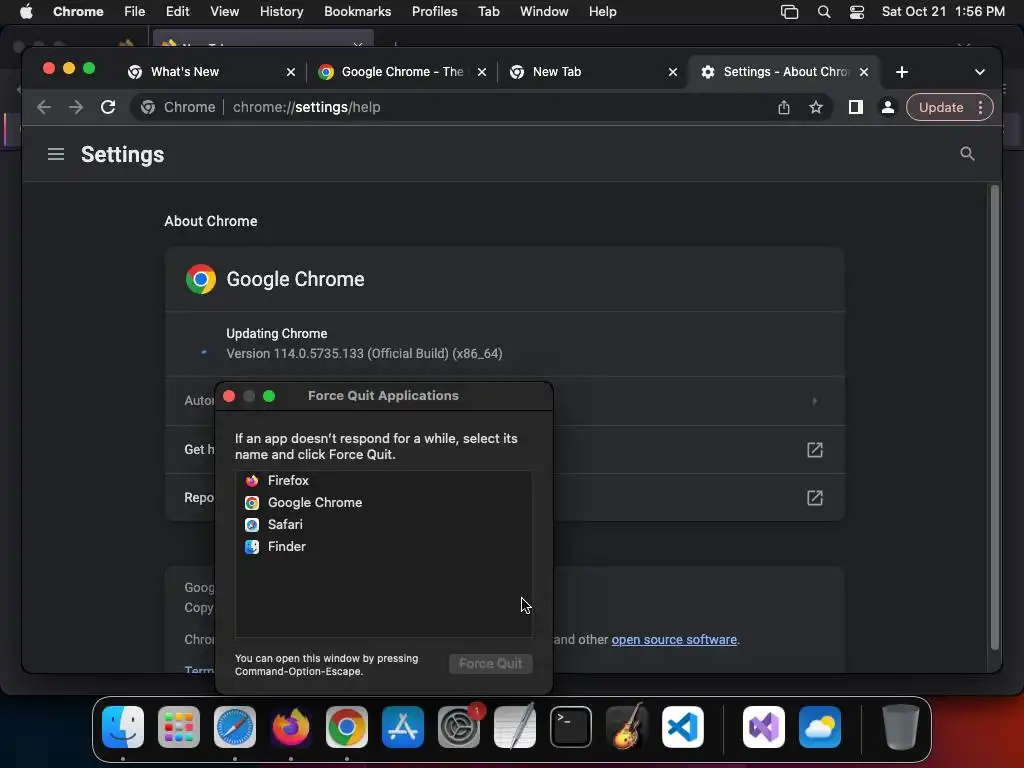Image resolution: width=1024 pixels, height=768 pixels.
Task: Click the Update button in toolbar
Action: (941, 107)
